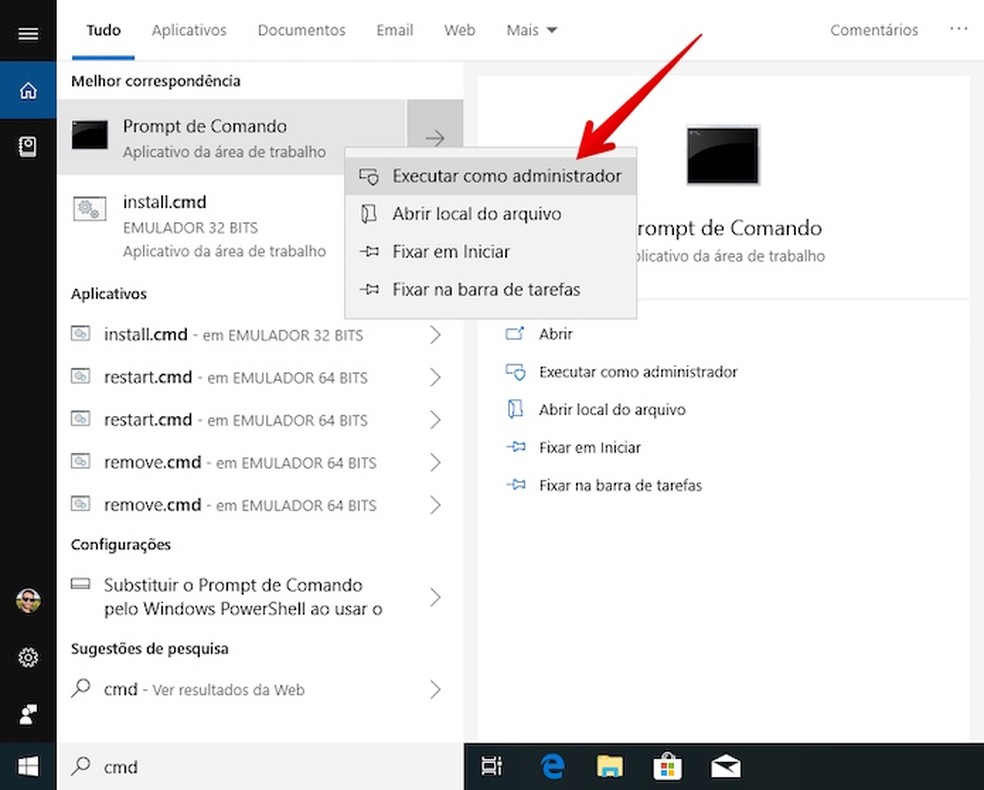Expand the Mais dropdown filter

(532, 30)
